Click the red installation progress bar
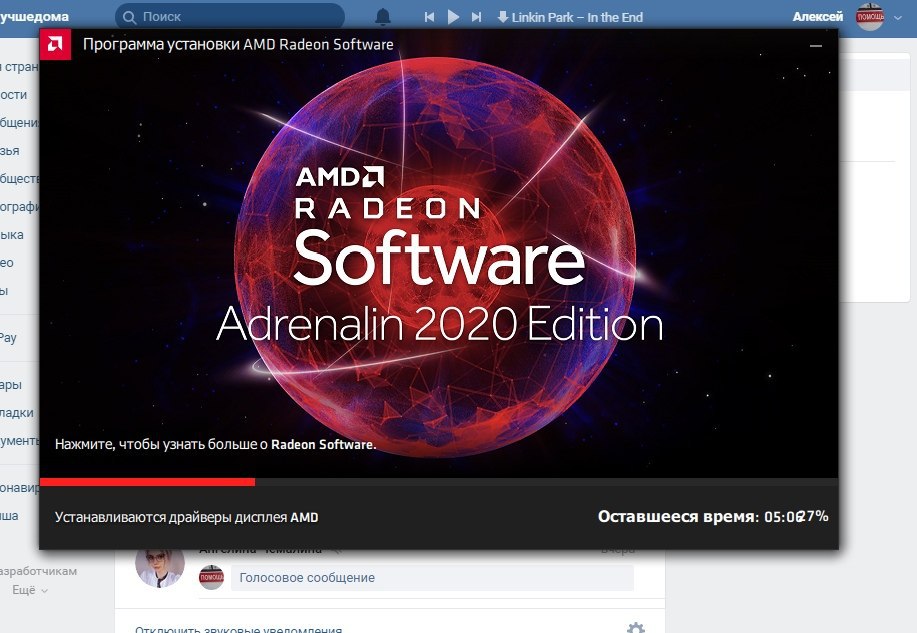Image resolution: width=917 pixels, height=633 pixels. (x=147, y=482)
